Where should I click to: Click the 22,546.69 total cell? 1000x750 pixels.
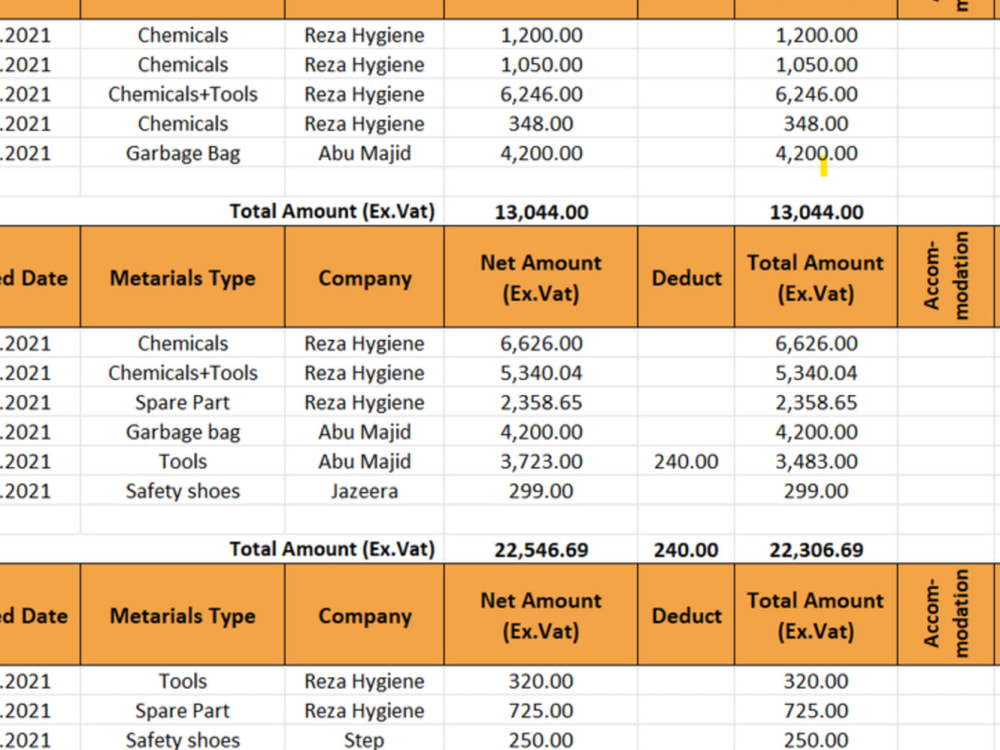pyautogui.click(x=541, y=550)
